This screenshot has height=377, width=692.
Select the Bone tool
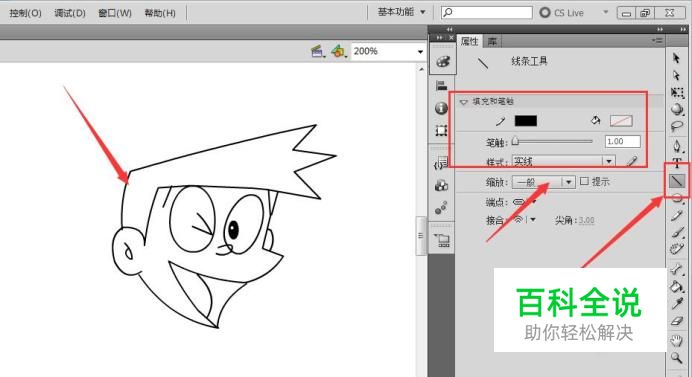677,269
